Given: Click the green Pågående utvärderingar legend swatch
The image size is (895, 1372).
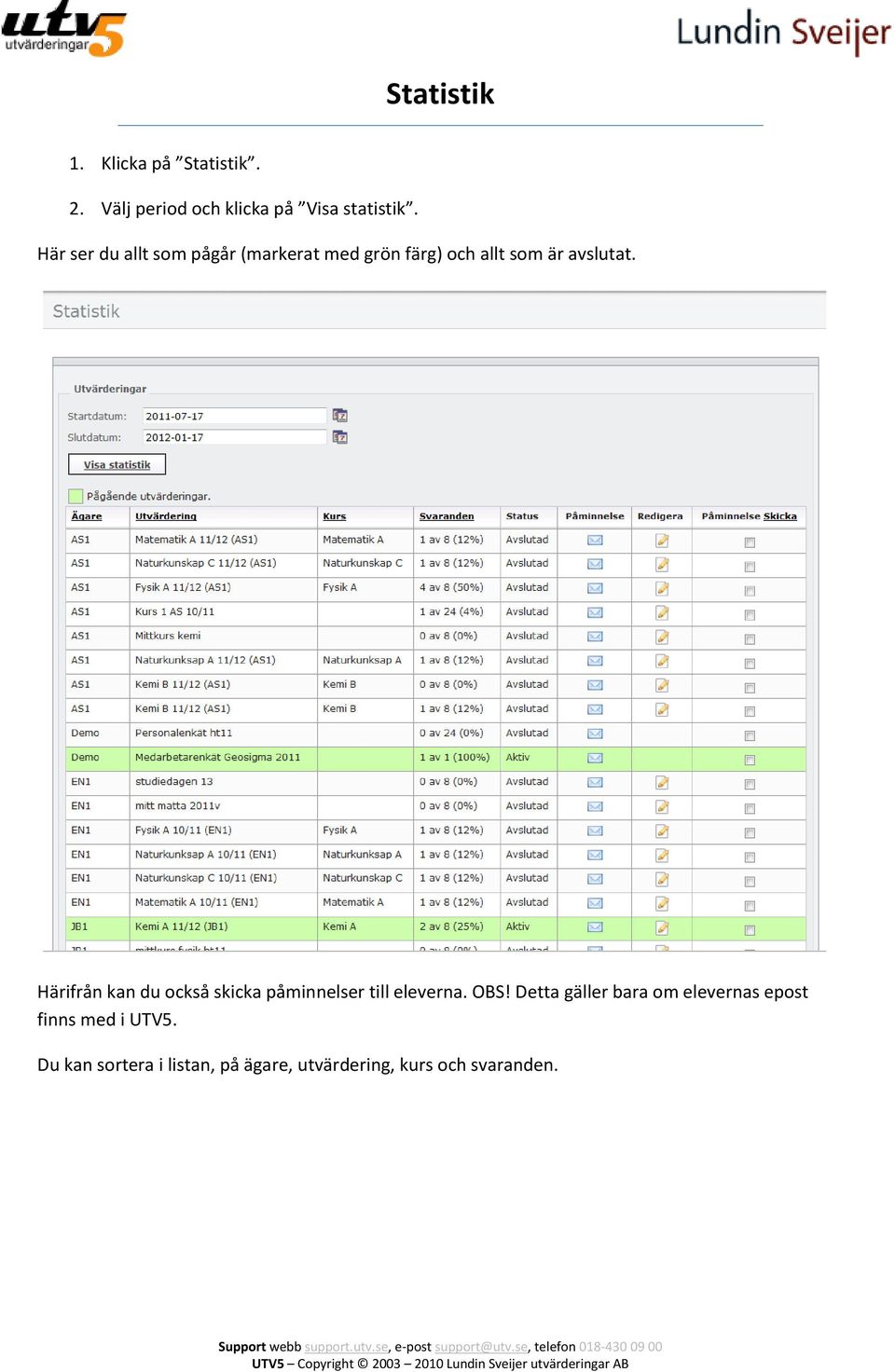Looking at the screenshot, I should [76, 496].
